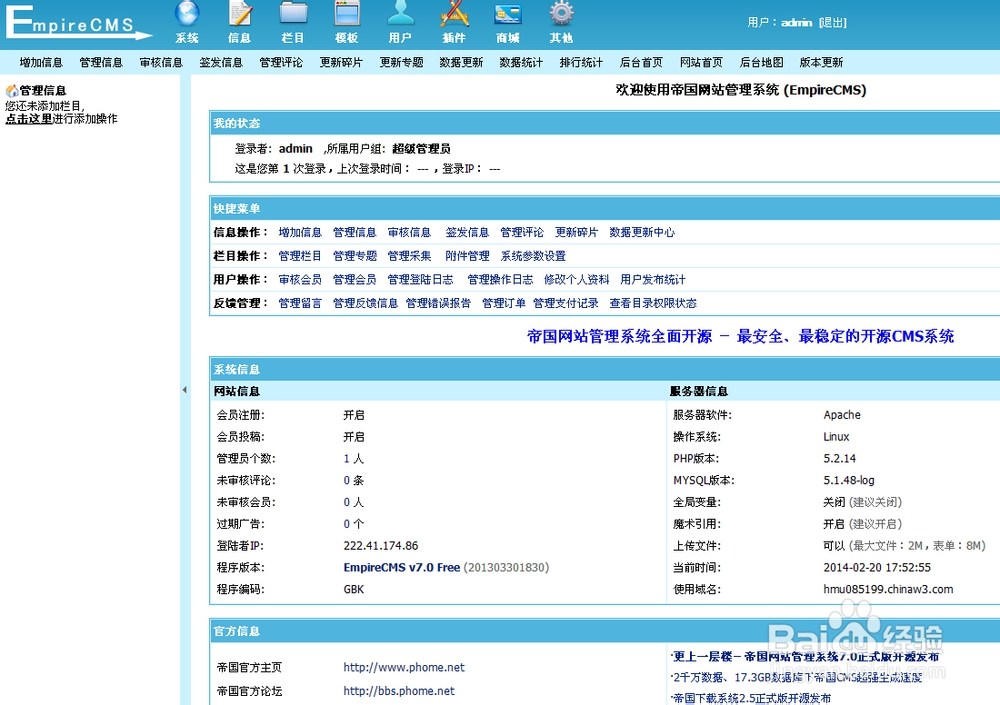This screenshot has width=1000, height=705.
Task: Select 管理信息 in the submenu bar
Action: click(101, 63)
